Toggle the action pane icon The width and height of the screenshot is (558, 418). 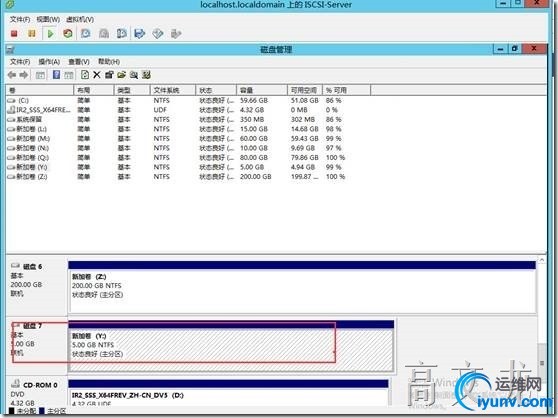click(x=69, y=75)
